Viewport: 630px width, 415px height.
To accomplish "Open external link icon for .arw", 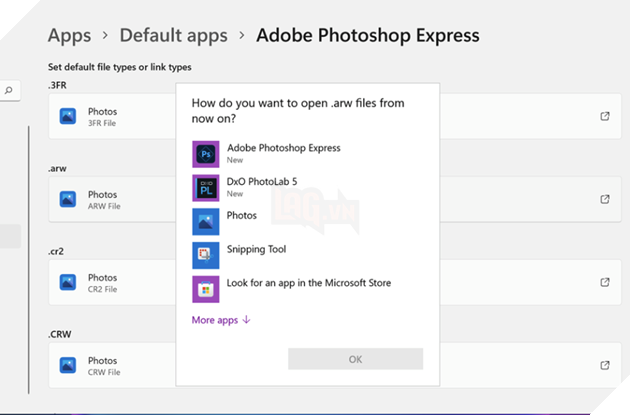I will [604, 200].
